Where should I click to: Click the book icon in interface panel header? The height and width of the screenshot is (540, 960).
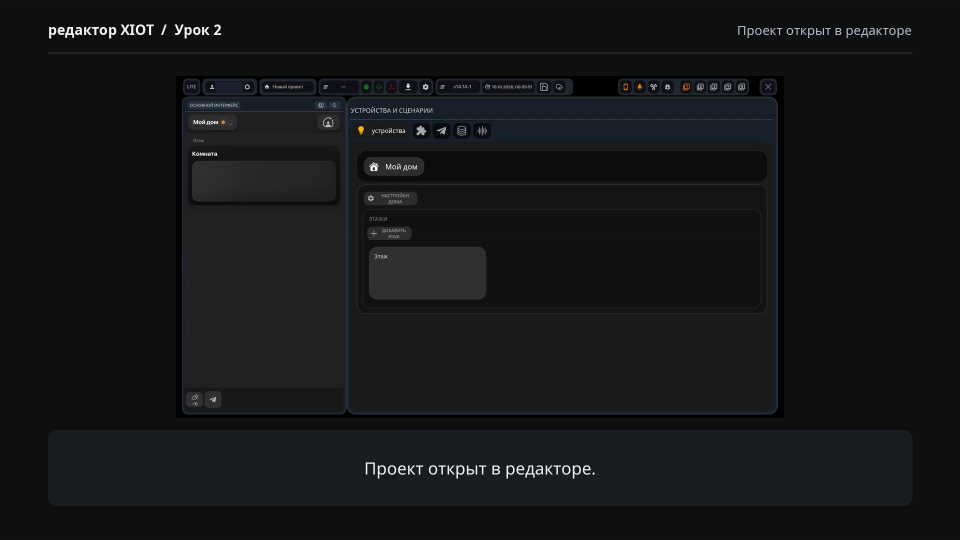(x=321, y=105)
